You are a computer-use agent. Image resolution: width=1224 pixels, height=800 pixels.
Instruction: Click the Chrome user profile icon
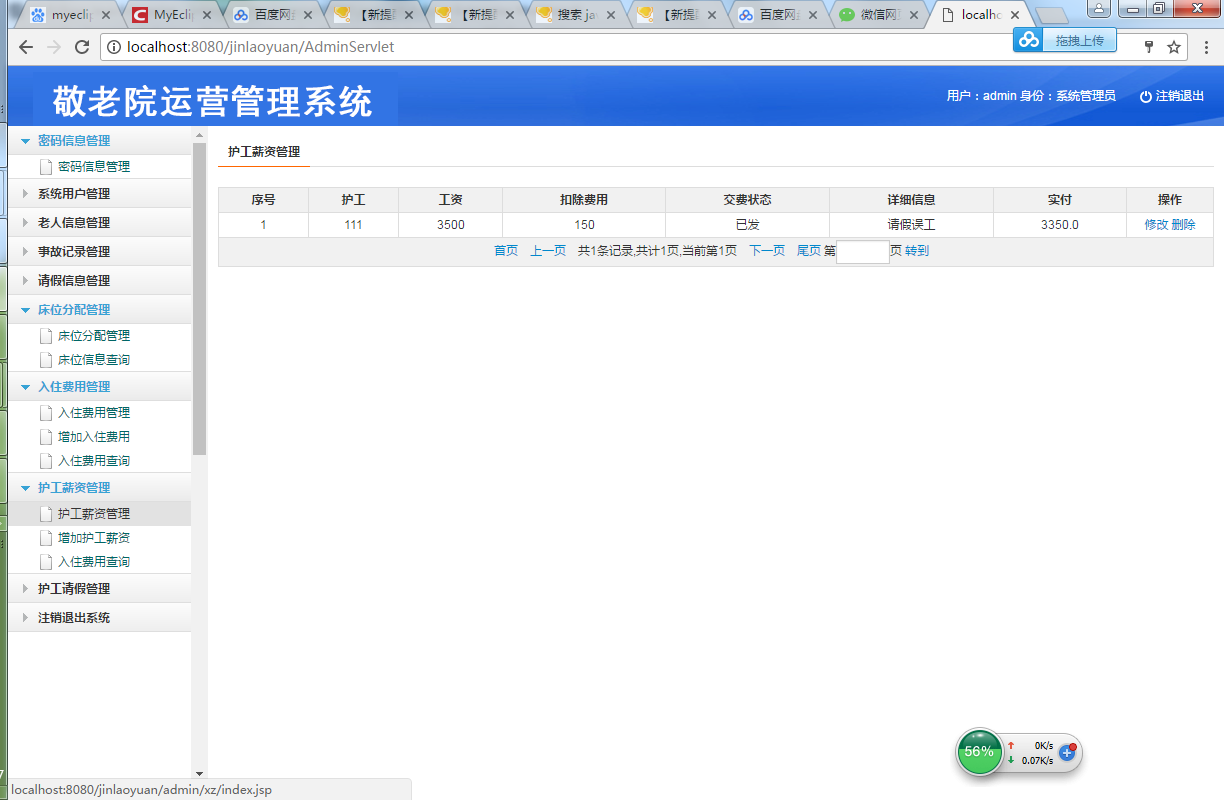[x=1098, y=8]
